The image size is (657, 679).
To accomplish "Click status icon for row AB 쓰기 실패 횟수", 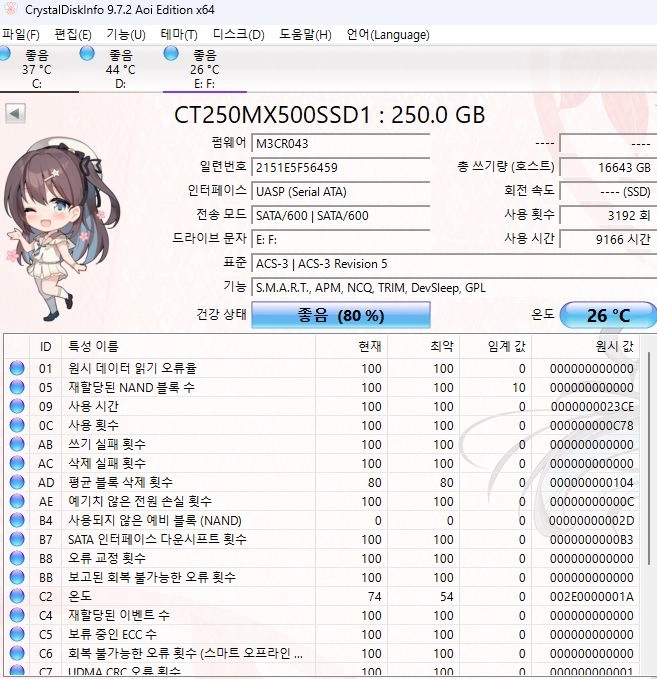I will point(17,444).
